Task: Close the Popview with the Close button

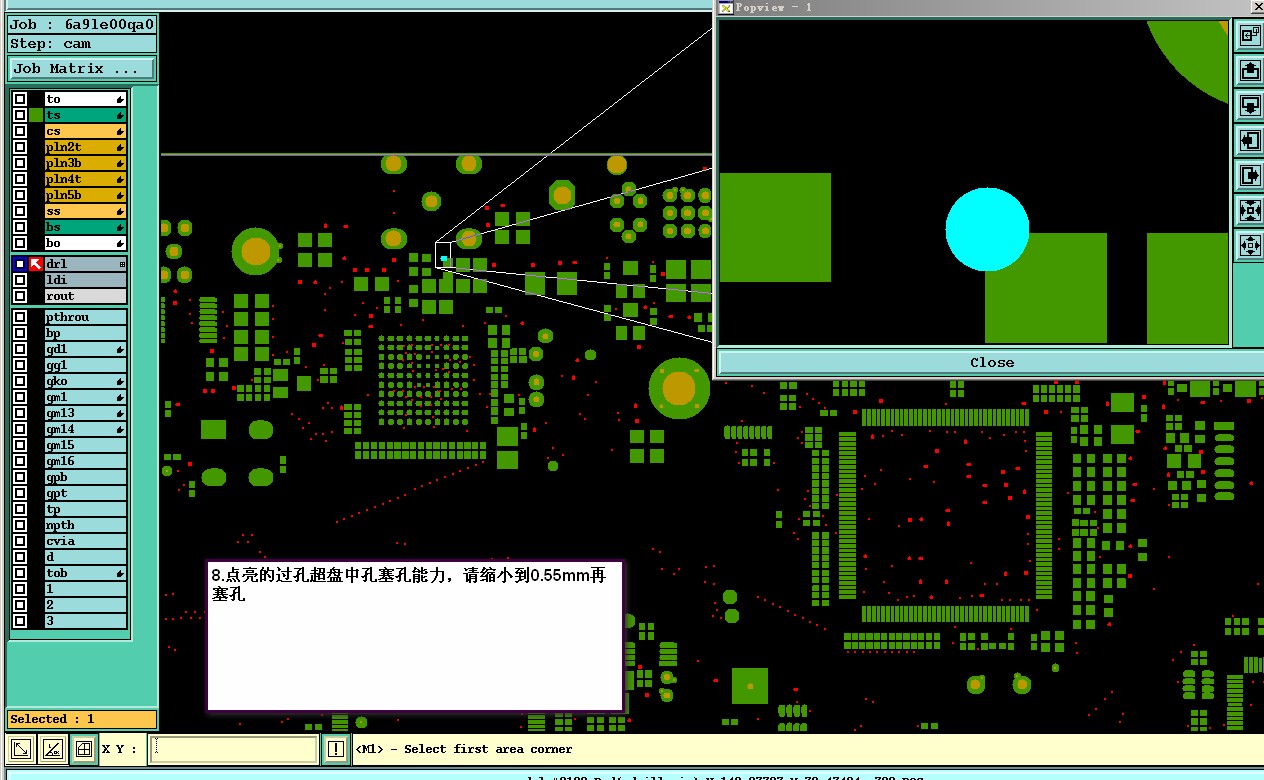Action: pyautogui.click(x=991, y=362)
